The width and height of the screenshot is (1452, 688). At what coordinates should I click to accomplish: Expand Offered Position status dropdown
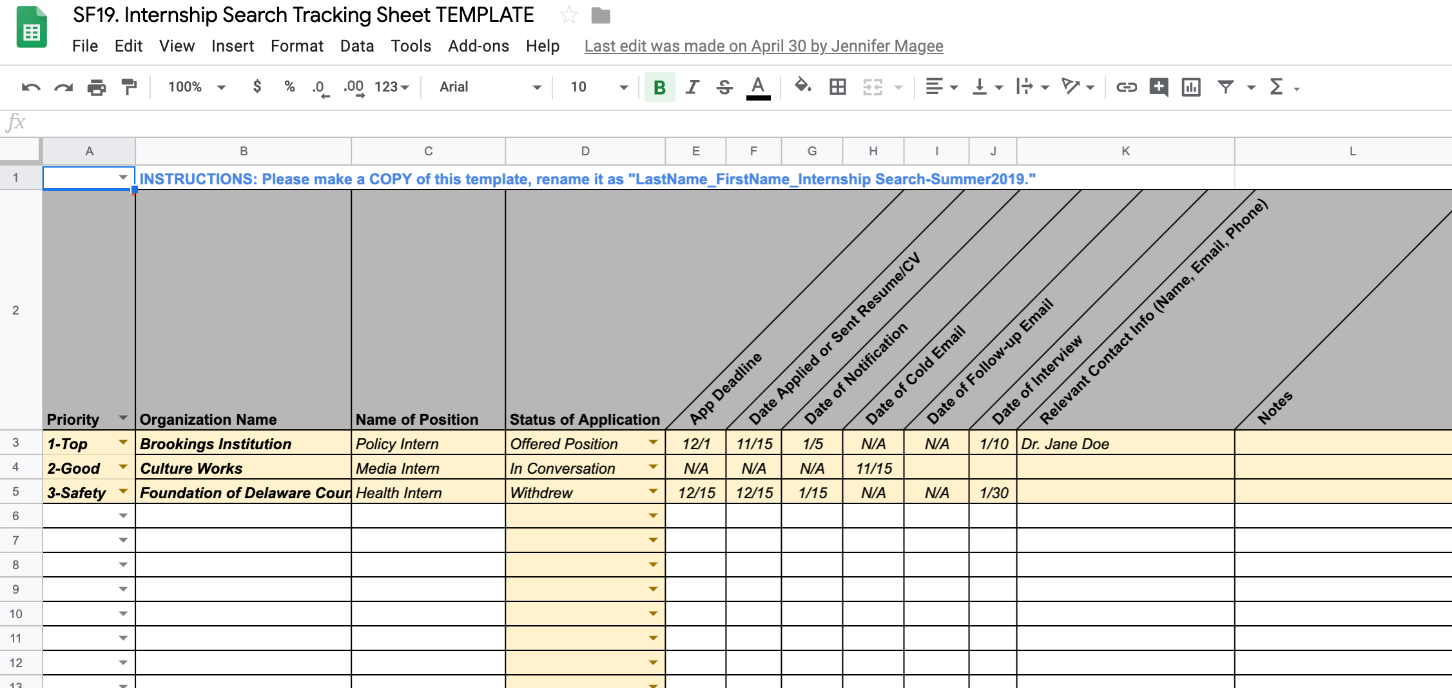654,443
